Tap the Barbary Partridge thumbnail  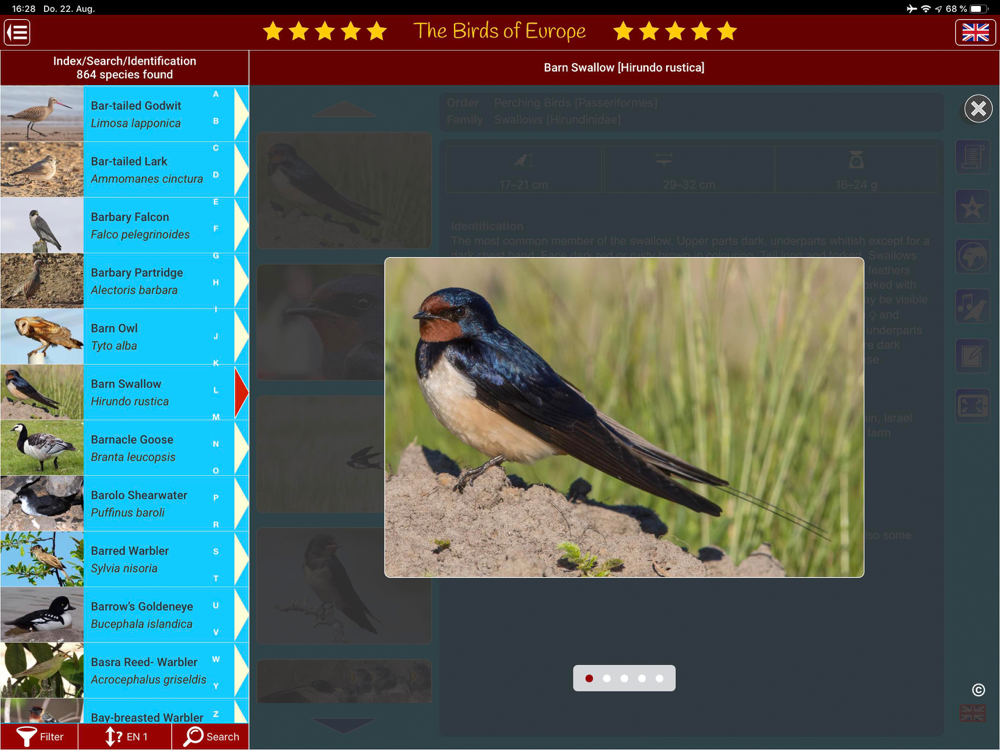(x=42, y=281)
